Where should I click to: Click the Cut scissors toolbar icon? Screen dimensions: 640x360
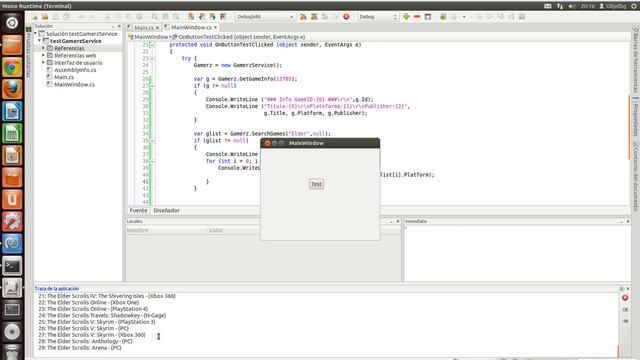[x=107, y=17]
